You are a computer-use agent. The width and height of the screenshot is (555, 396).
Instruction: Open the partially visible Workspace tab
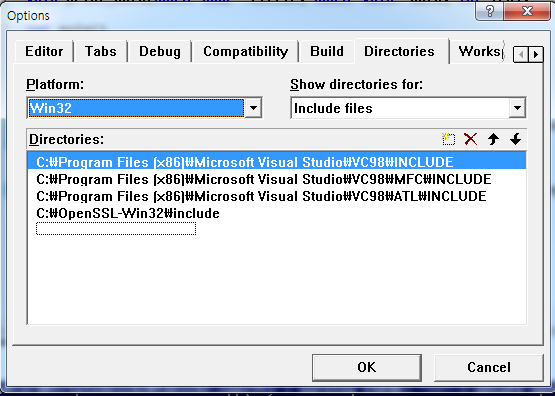[480, 51]
